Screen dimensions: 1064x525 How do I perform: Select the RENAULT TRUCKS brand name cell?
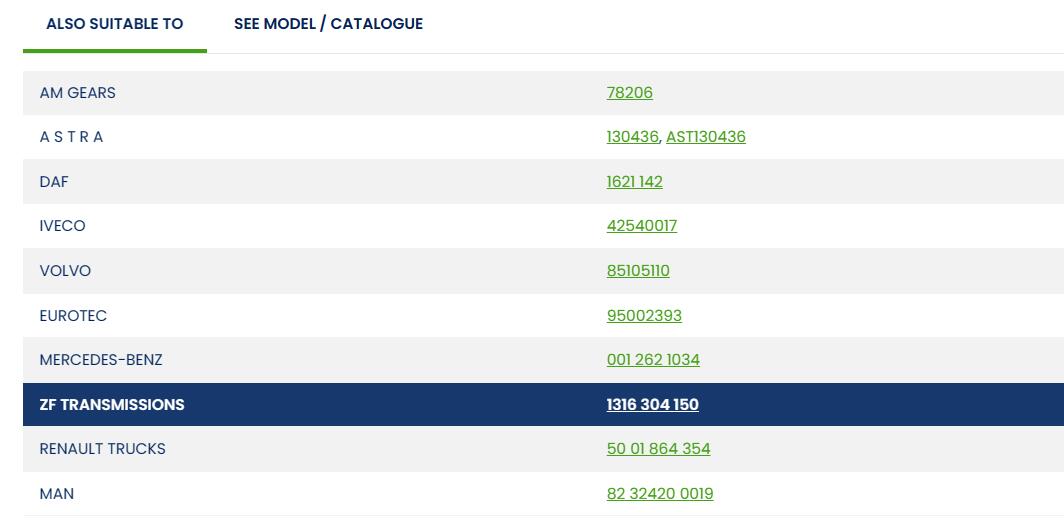pyautogui.click(x=102, y=448)
